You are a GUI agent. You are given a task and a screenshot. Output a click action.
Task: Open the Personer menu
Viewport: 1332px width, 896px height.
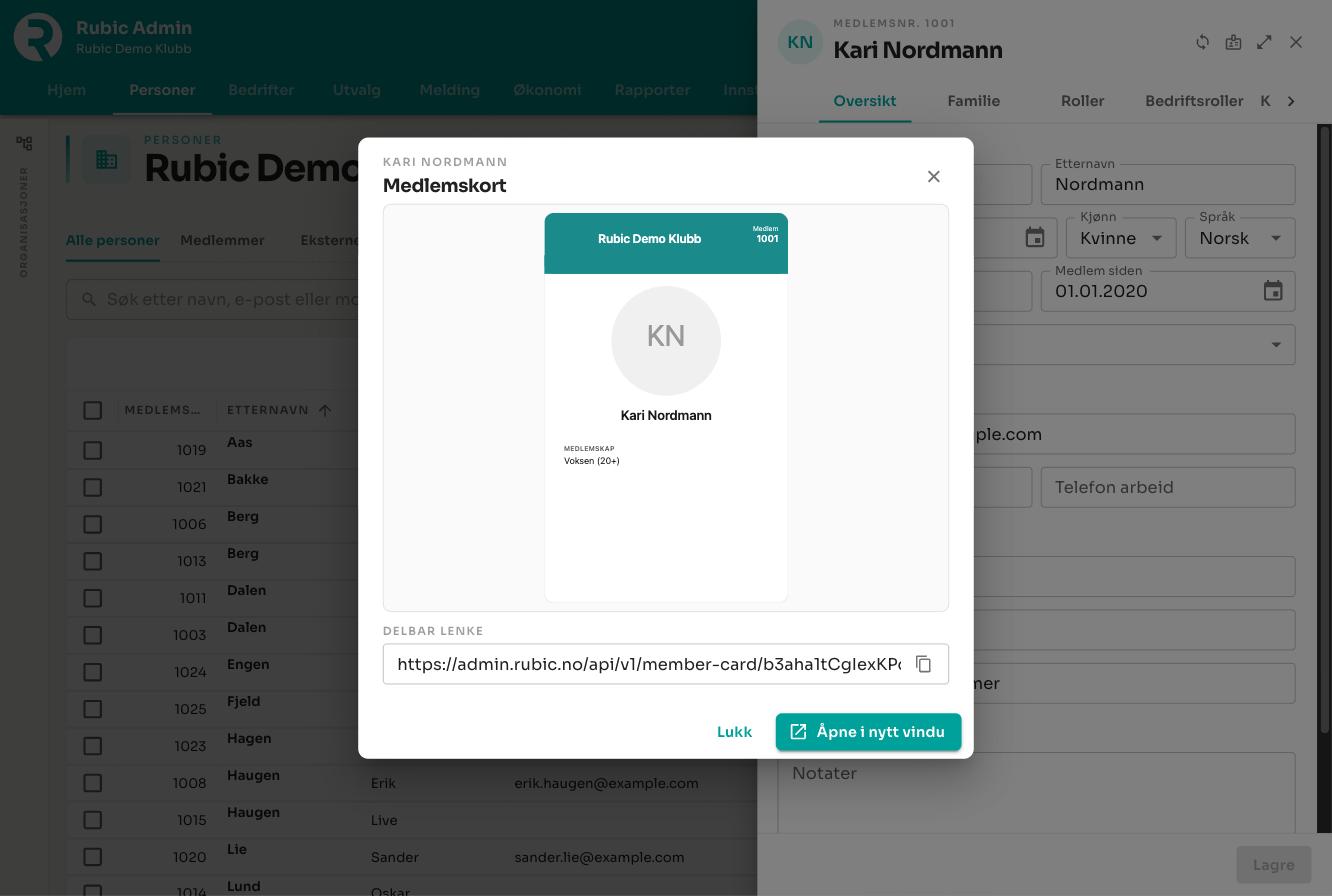point(162,90)
